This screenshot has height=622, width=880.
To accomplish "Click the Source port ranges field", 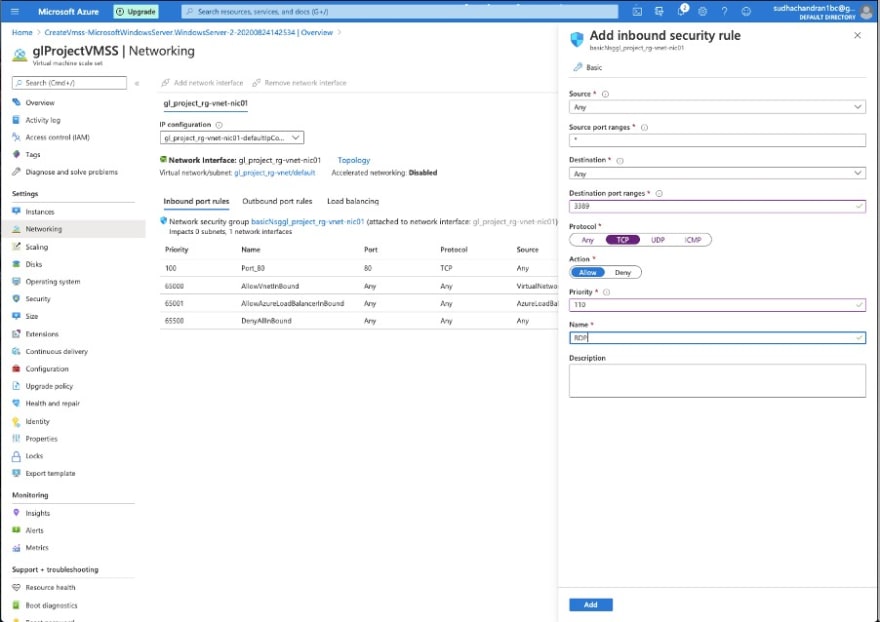I will [x=717, y=140].
